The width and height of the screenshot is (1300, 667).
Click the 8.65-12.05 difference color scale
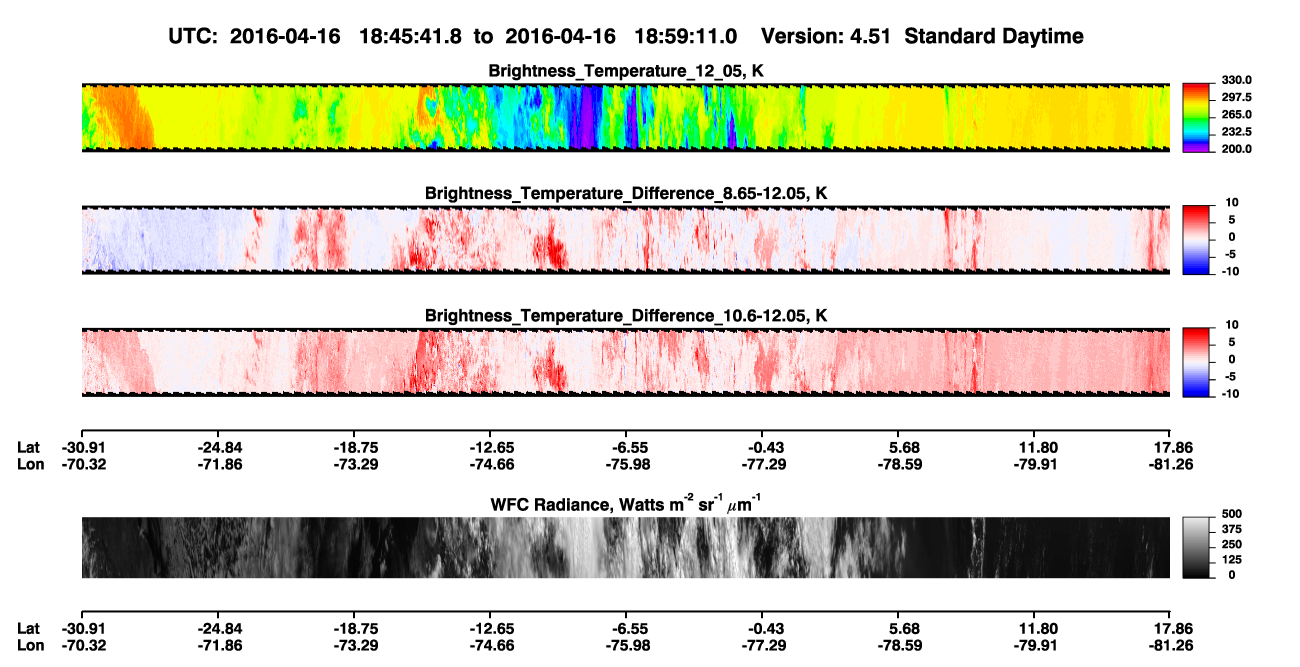[x=1195, y=239]
